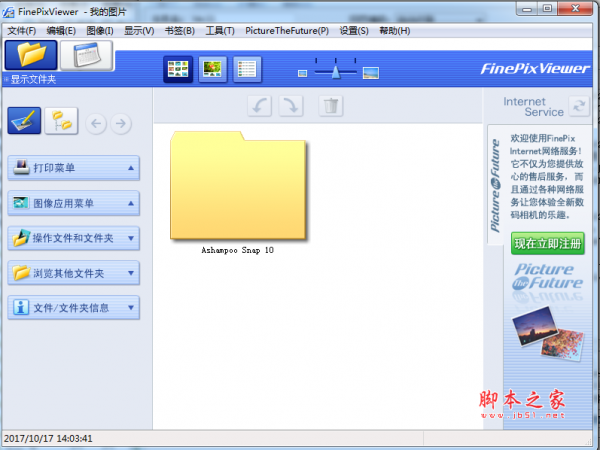This screenshot has height=450, width=600.
Task: Collapse the 打印菜单 panel arrow
Action: click(131, 168)
